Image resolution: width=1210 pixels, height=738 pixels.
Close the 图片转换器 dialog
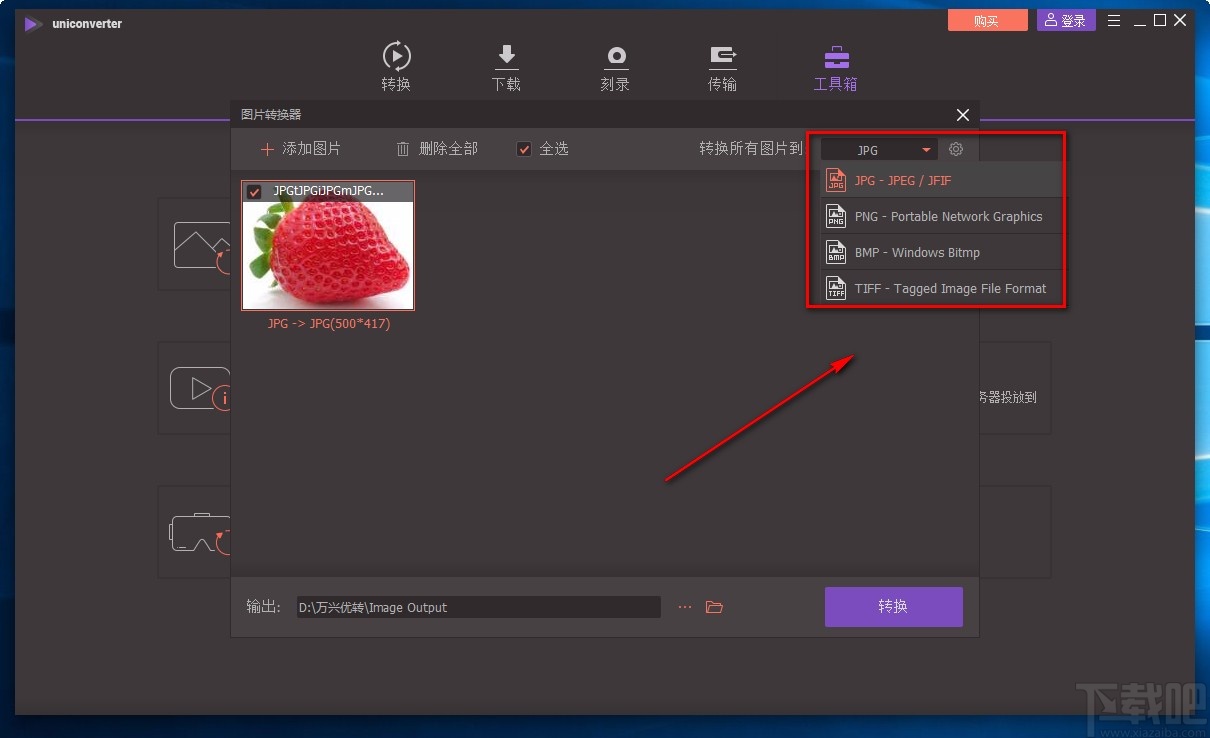coord(963,115)
